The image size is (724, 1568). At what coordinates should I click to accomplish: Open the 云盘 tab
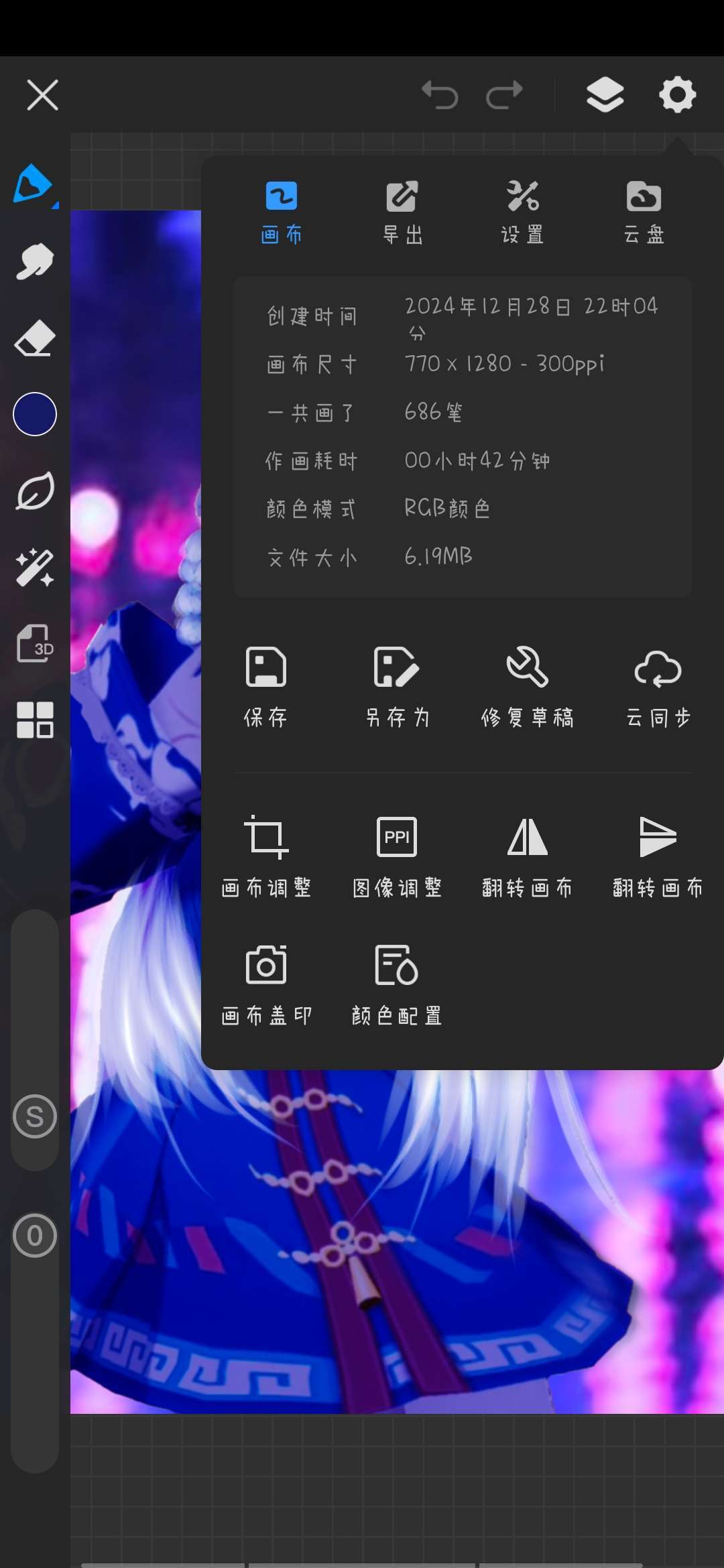(644, 212)
